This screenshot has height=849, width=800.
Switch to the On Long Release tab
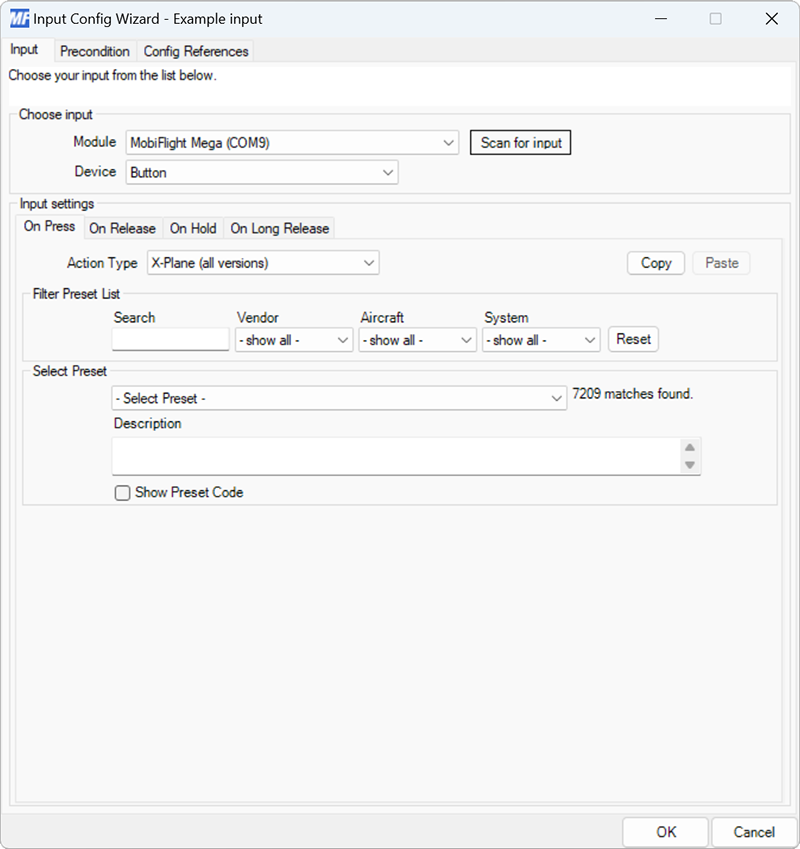[x=279, y=228]
